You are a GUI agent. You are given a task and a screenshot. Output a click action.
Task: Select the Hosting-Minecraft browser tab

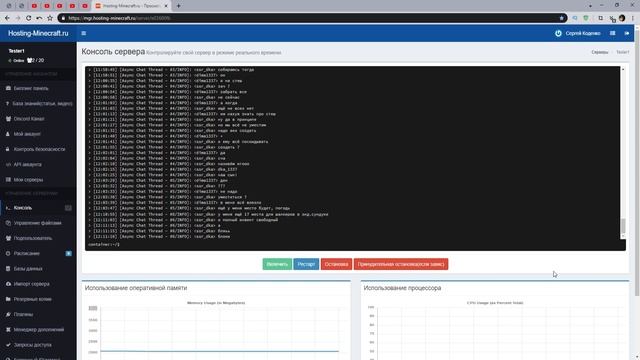tap(131, 6)
